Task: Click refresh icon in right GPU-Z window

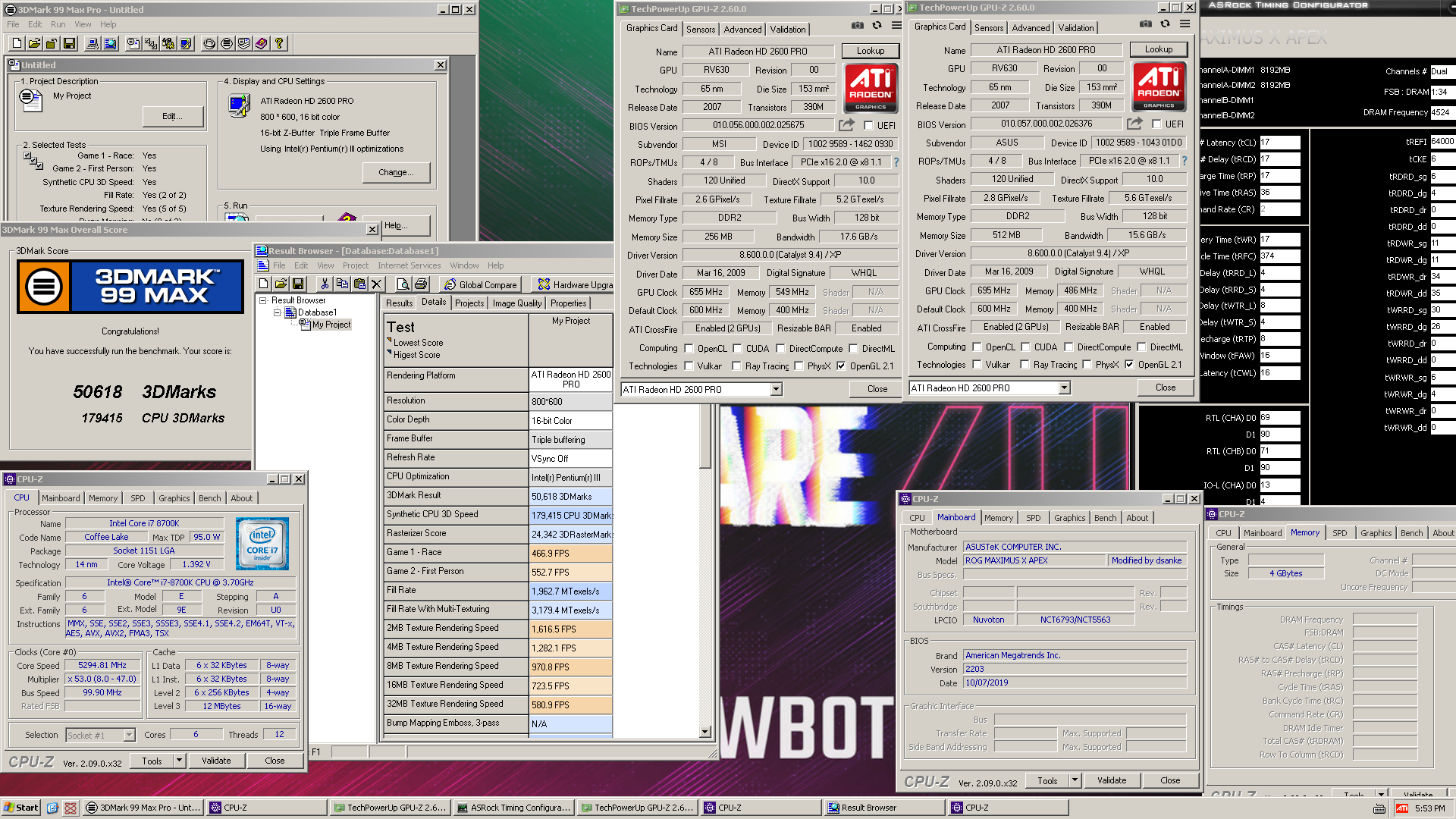Action: point(1165,24)
